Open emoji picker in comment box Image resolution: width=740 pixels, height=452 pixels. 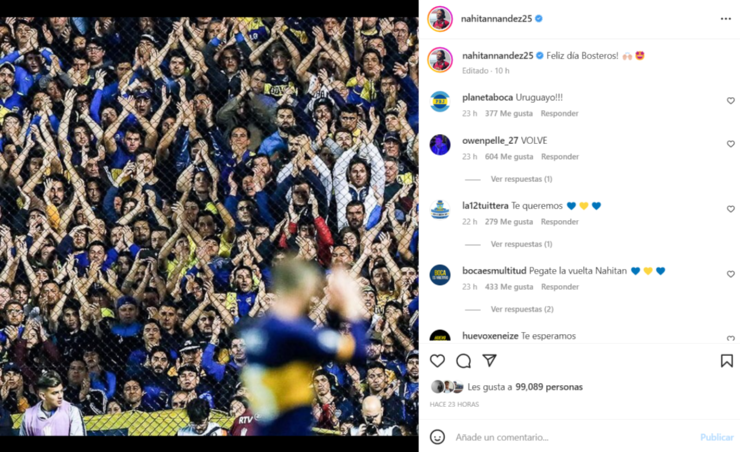coord(437,437)
